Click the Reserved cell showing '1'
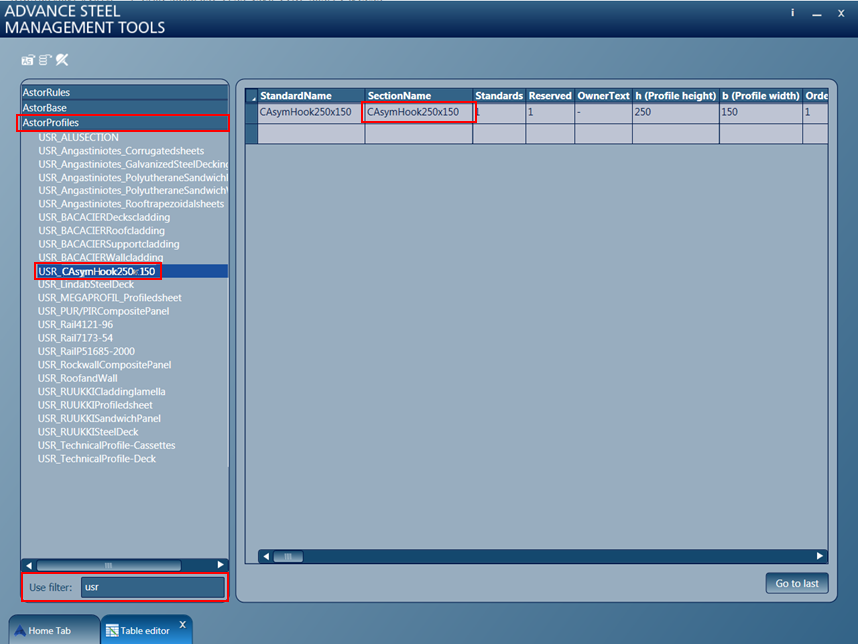 tap(550, 112)
